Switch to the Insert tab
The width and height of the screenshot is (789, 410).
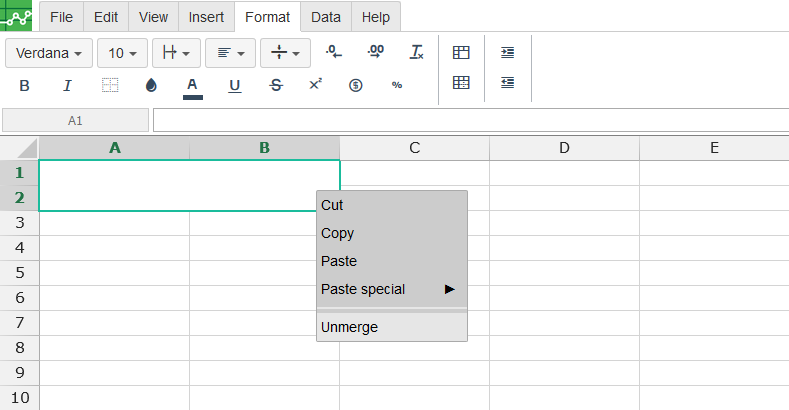click(x=206, y=17)
